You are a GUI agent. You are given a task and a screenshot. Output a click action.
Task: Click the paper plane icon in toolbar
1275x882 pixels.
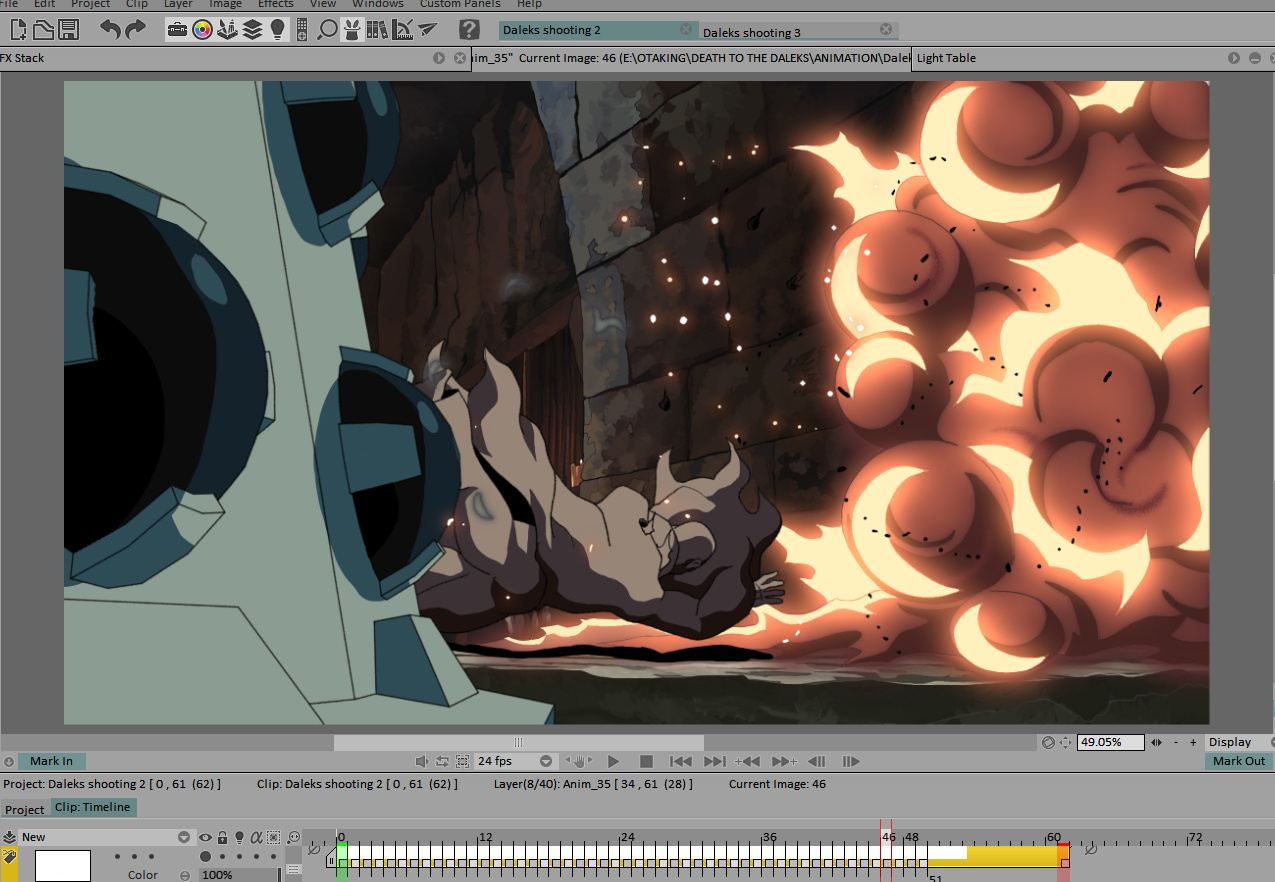pos(428,30)
